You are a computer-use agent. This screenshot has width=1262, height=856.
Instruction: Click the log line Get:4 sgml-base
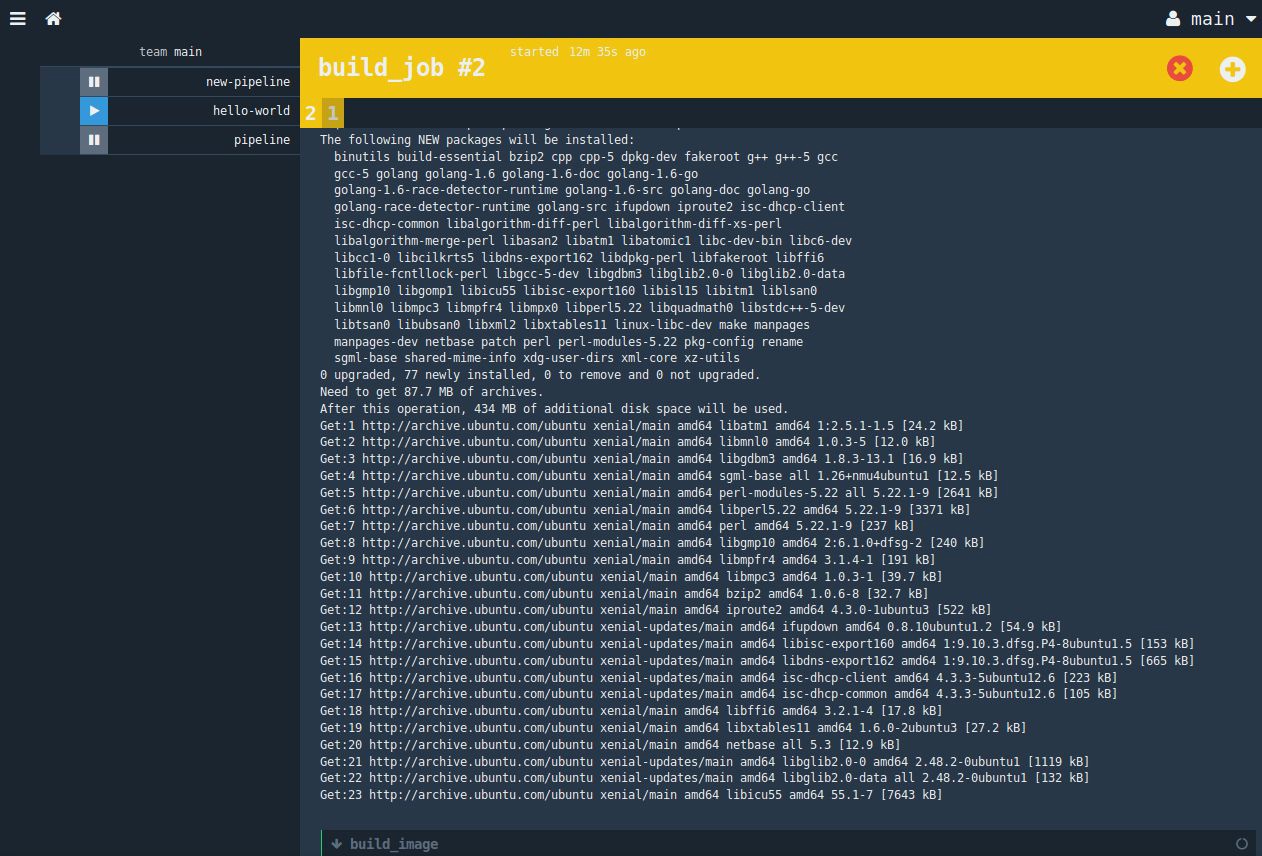coord(659,476)
